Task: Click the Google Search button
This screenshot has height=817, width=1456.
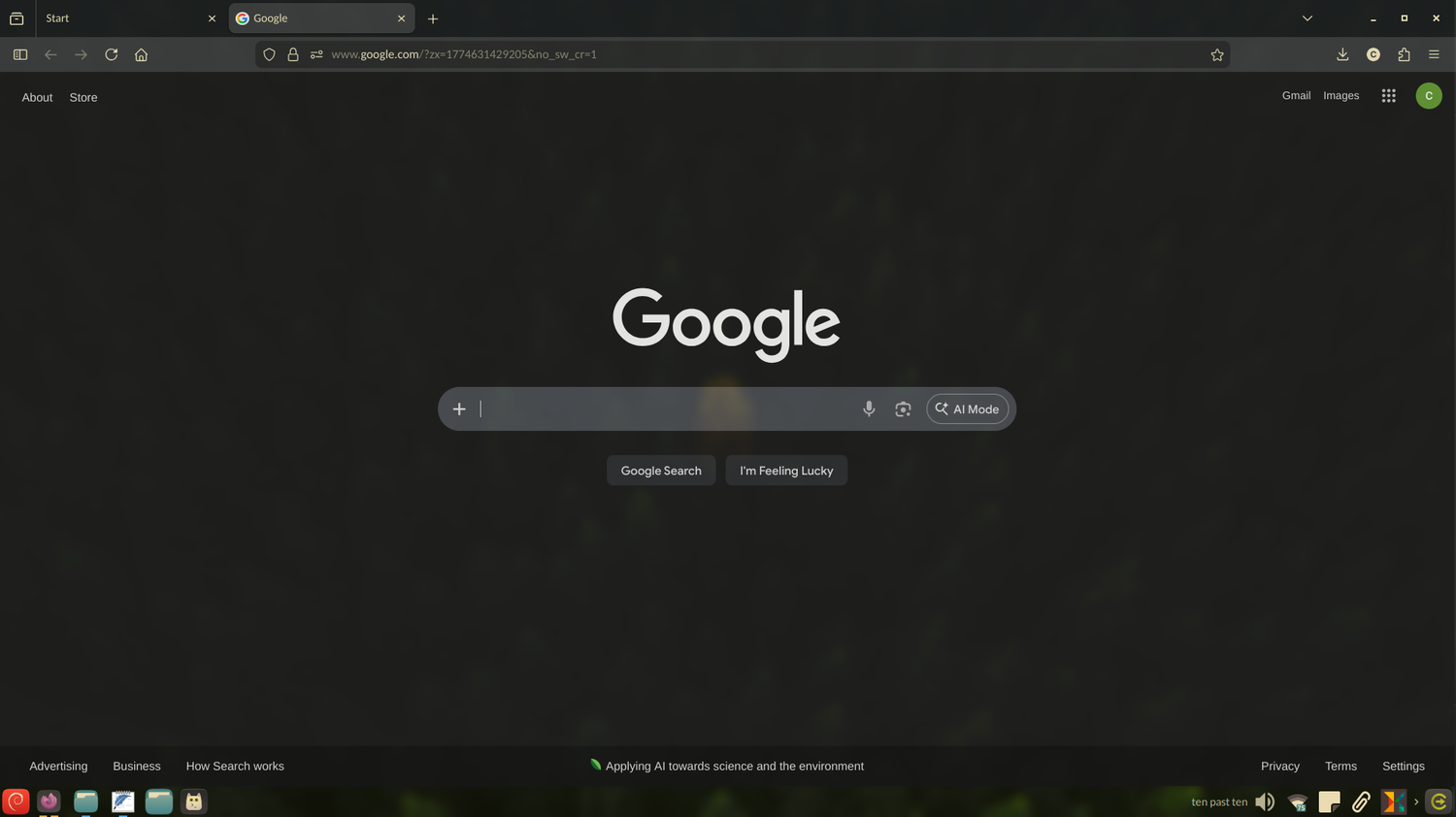Action: pyautogui.click(x=661, y=471)
